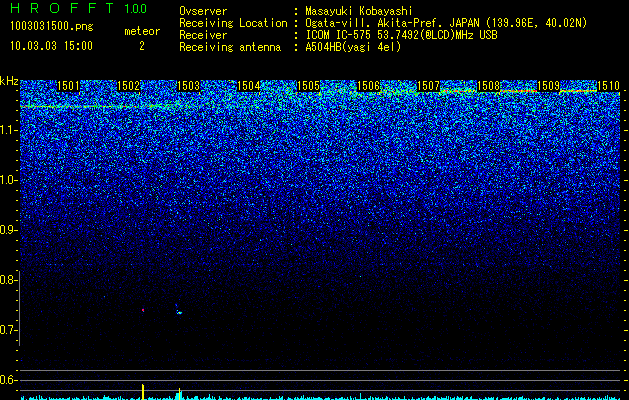Click the meteor count label

click(x=142, y=31)
